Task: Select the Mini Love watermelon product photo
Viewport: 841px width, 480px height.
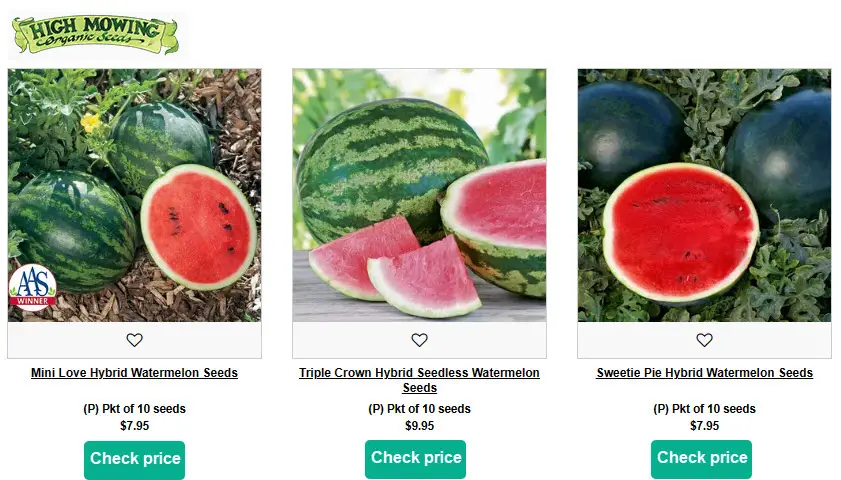Action: click(x=135, y=195)
